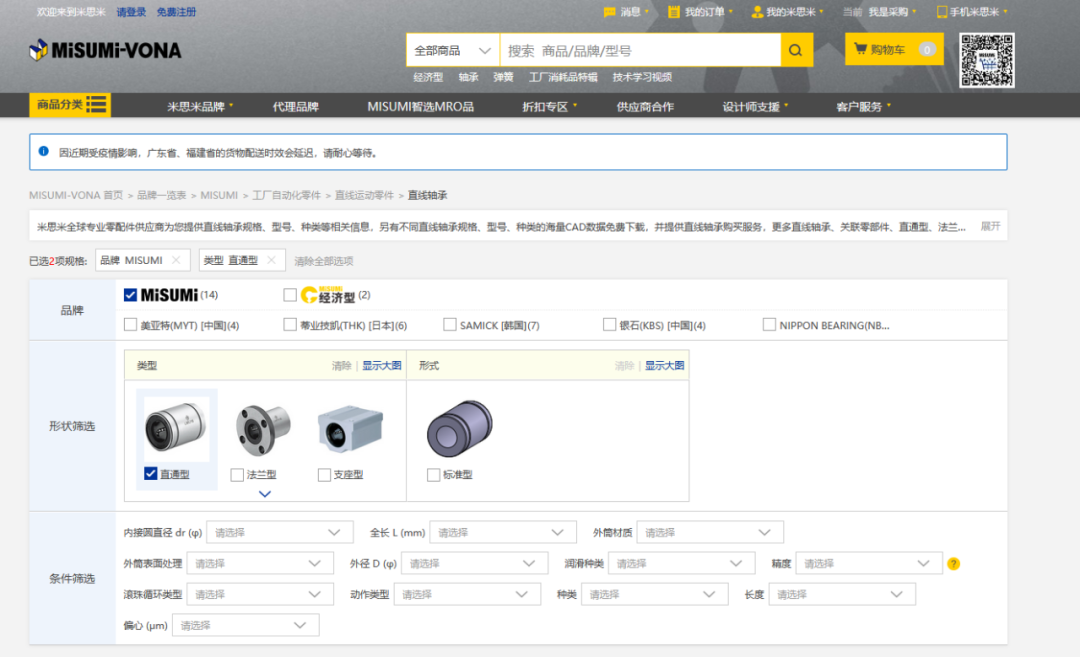Open 我的订单 orders menu
The height and width of the screenshot is (657, 1080).
[700, 12]
